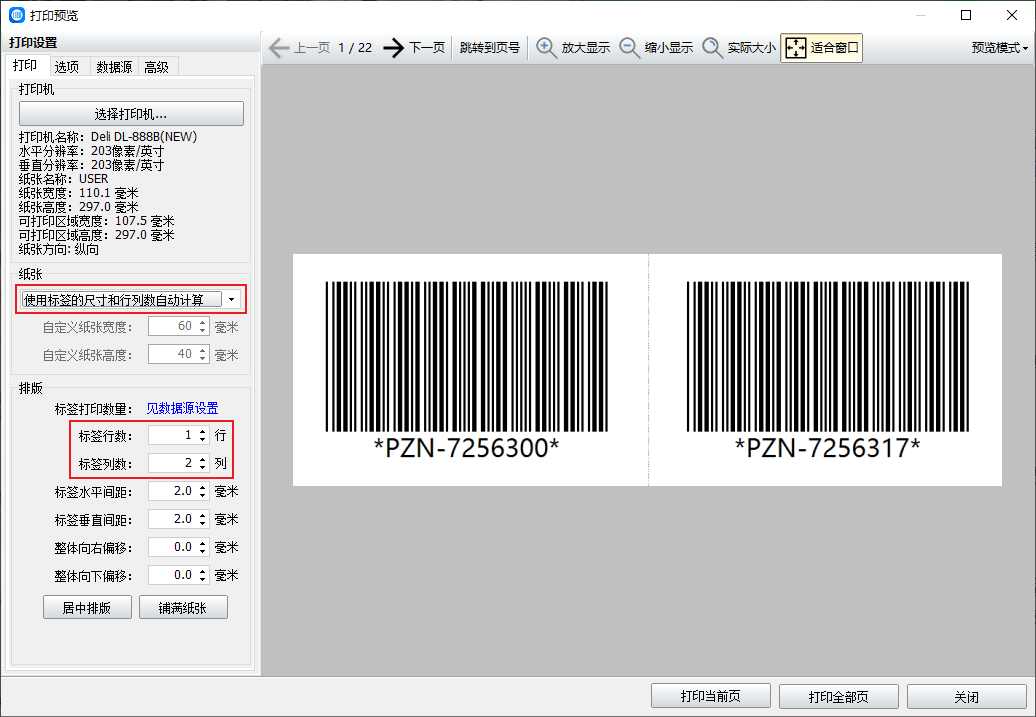Click the 打印全部页 button
Image resolution: width=1036 pixels, height=717 pixels.
838,697
